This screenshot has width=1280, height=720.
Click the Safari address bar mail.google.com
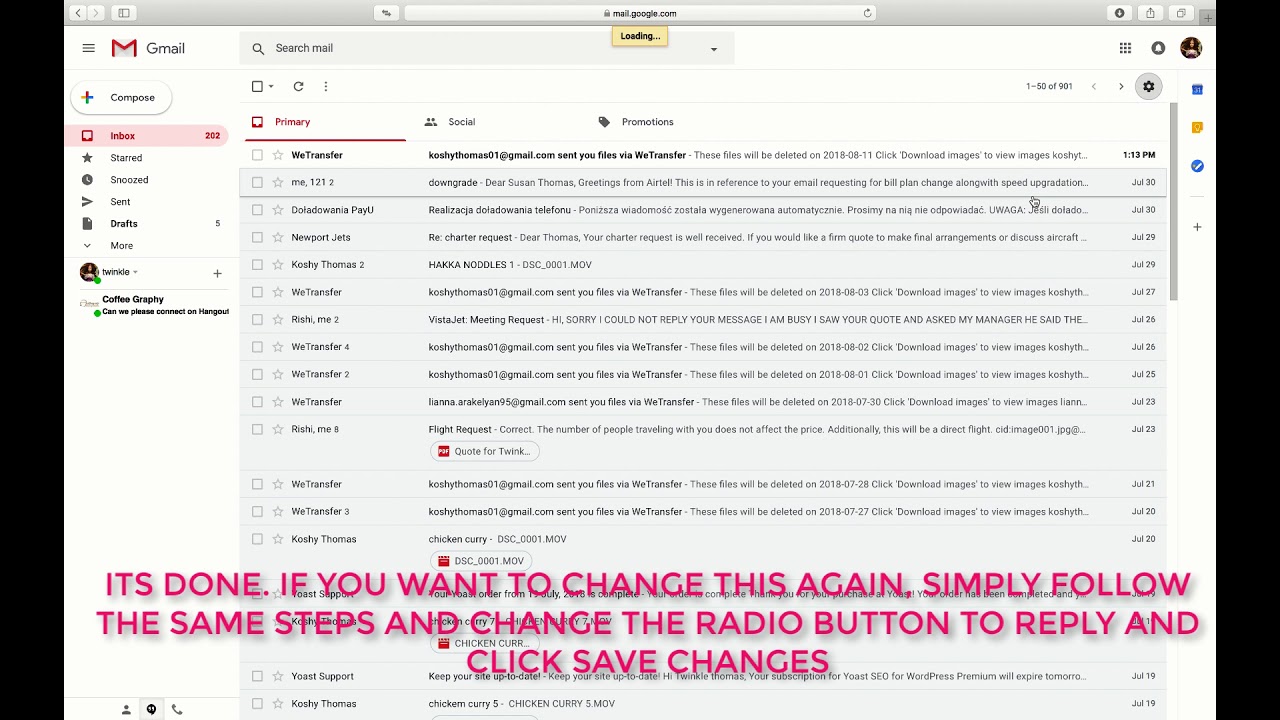(x=641, y=13)
